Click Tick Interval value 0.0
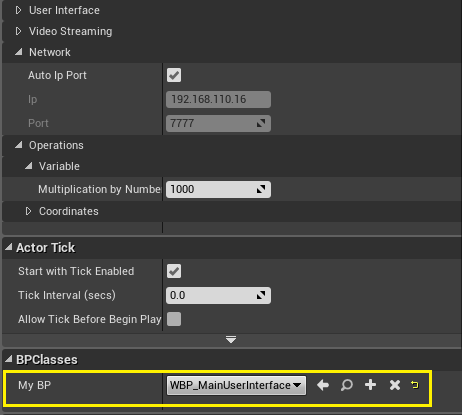 coord(218,295)
